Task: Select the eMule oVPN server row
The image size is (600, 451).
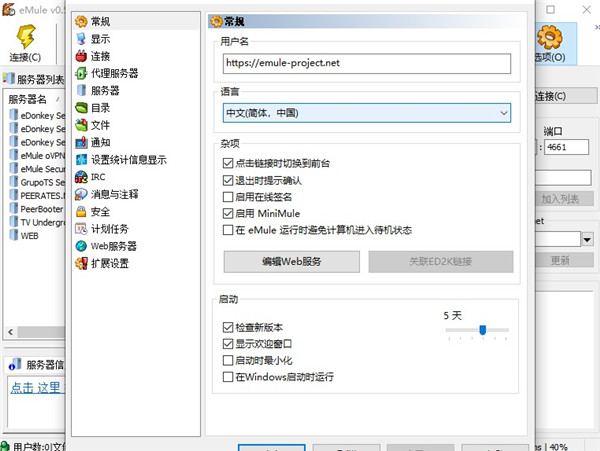Action: (x=37, y=155)
